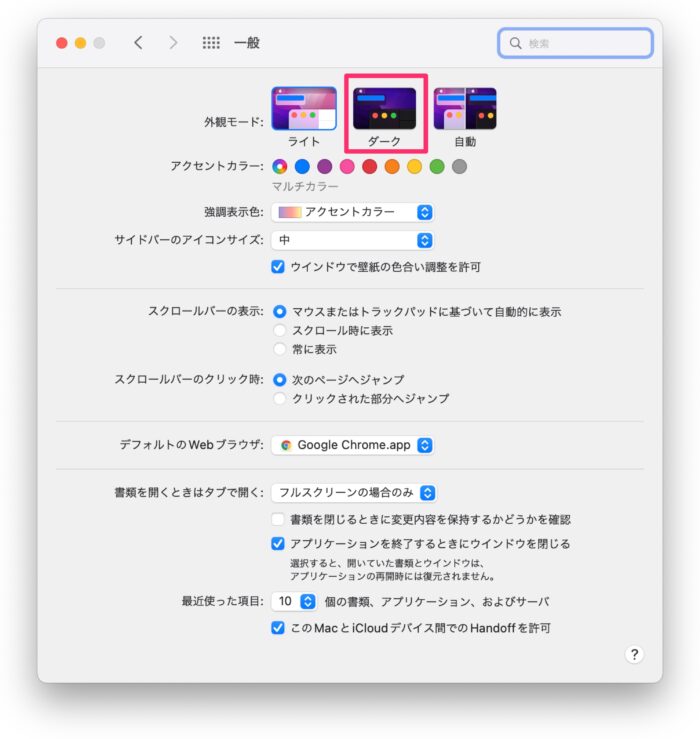The width and height of the screenshot is (700, 739).
Task: Choose the green accent color swatch
Action: [437, 166]
